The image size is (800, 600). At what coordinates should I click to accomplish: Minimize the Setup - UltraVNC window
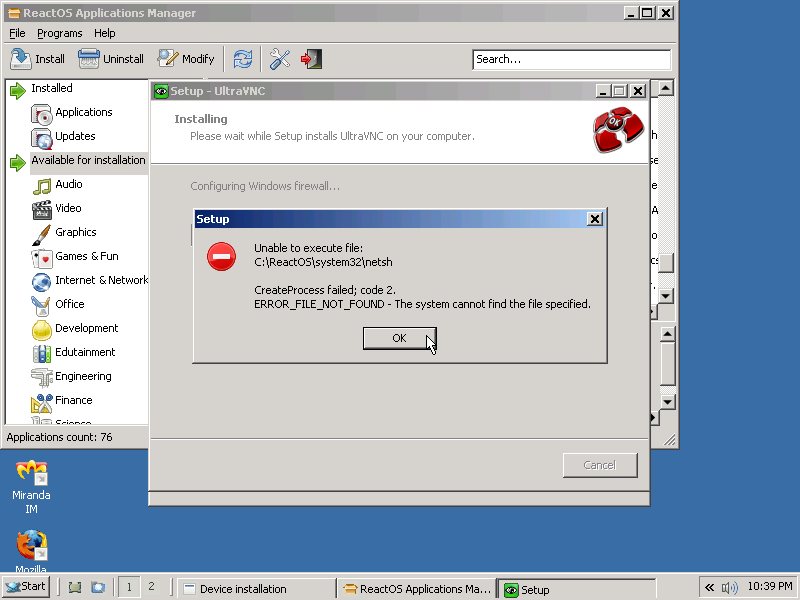point(603,91)
